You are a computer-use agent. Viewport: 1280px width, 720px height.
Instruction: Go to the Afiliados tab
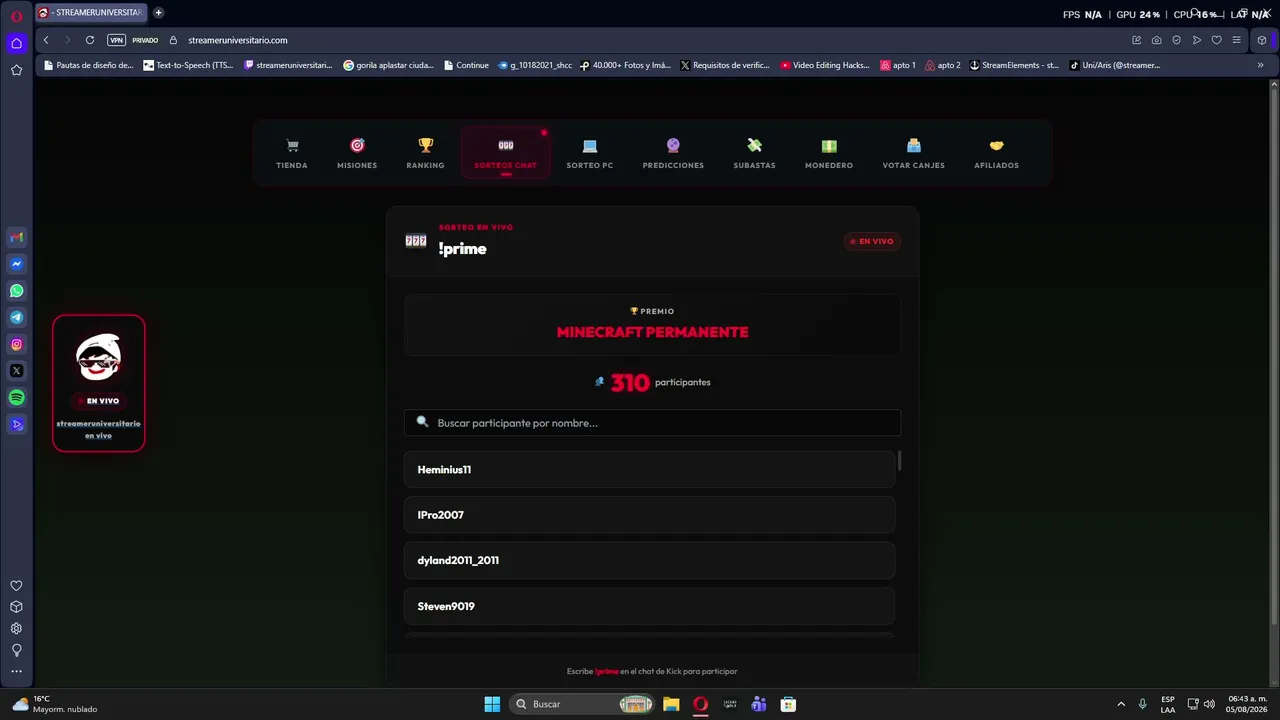tap(996, 153)
